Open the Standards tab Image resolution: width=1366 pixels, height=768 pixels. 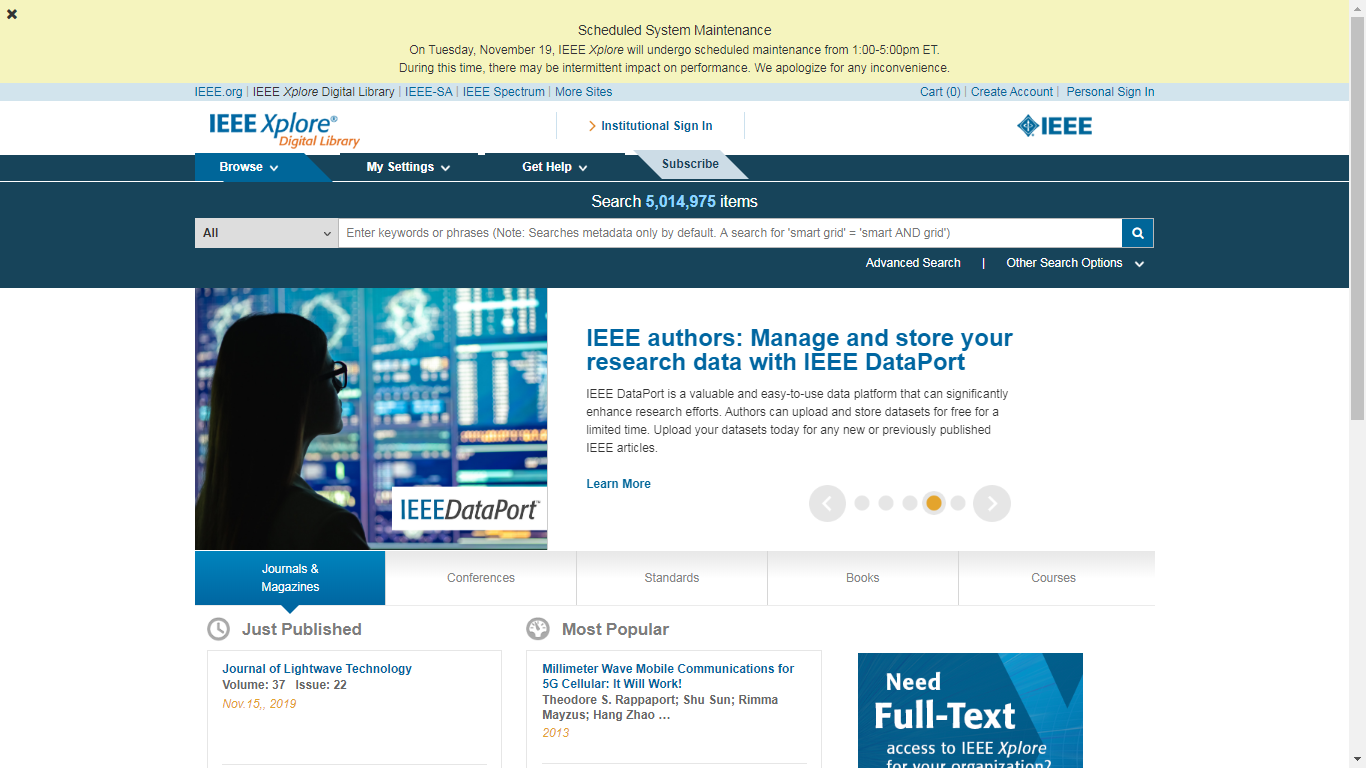coord(672,578)
